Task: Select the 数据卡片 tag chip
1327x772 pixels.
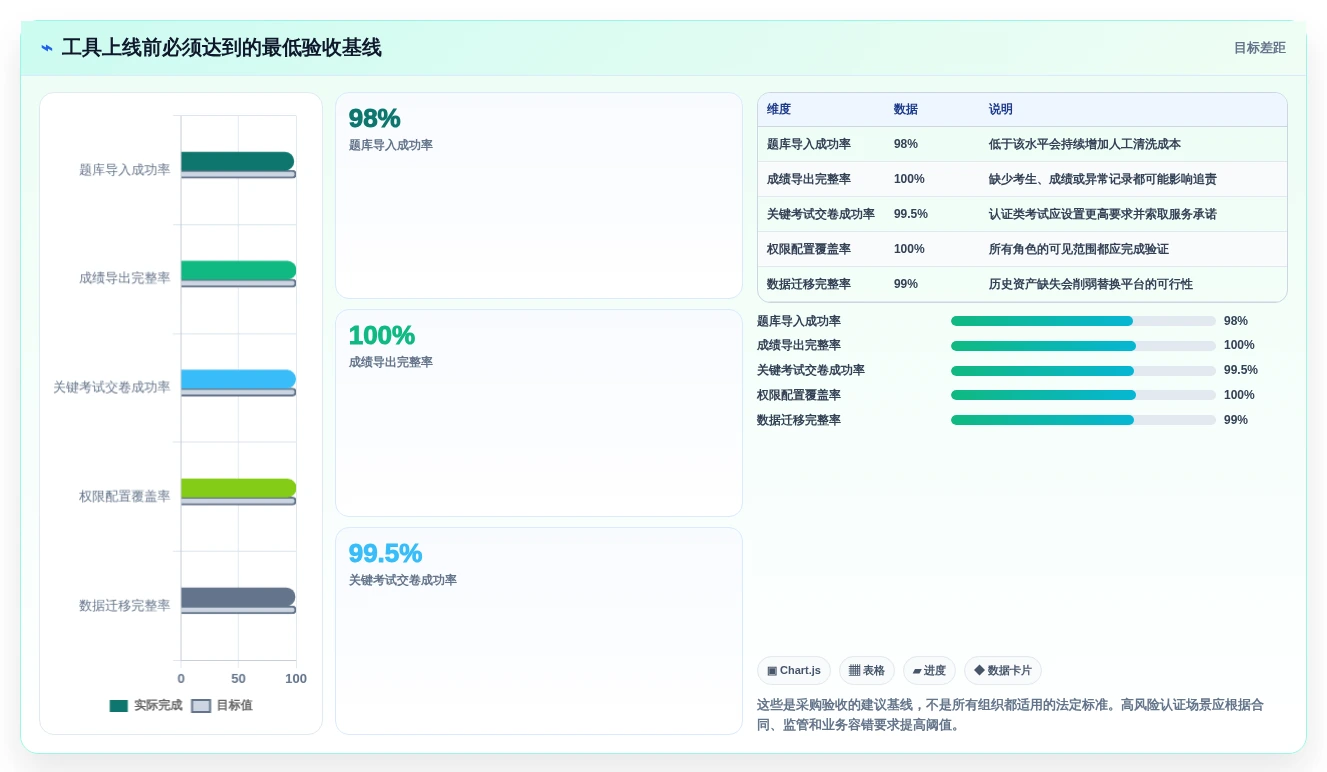Action: (x=1003, y=671)
